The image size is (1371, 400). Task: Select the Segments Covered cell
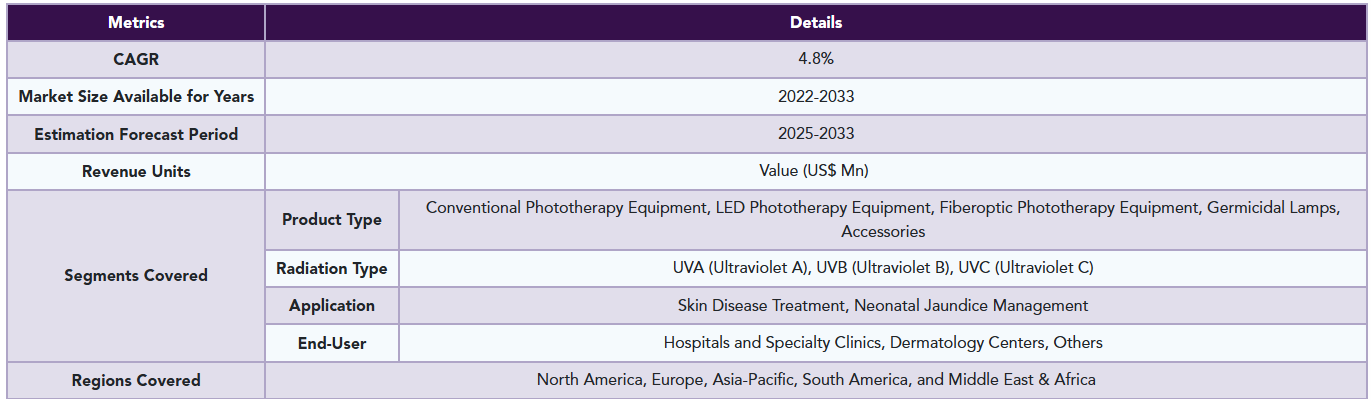[x=136, y=275]
